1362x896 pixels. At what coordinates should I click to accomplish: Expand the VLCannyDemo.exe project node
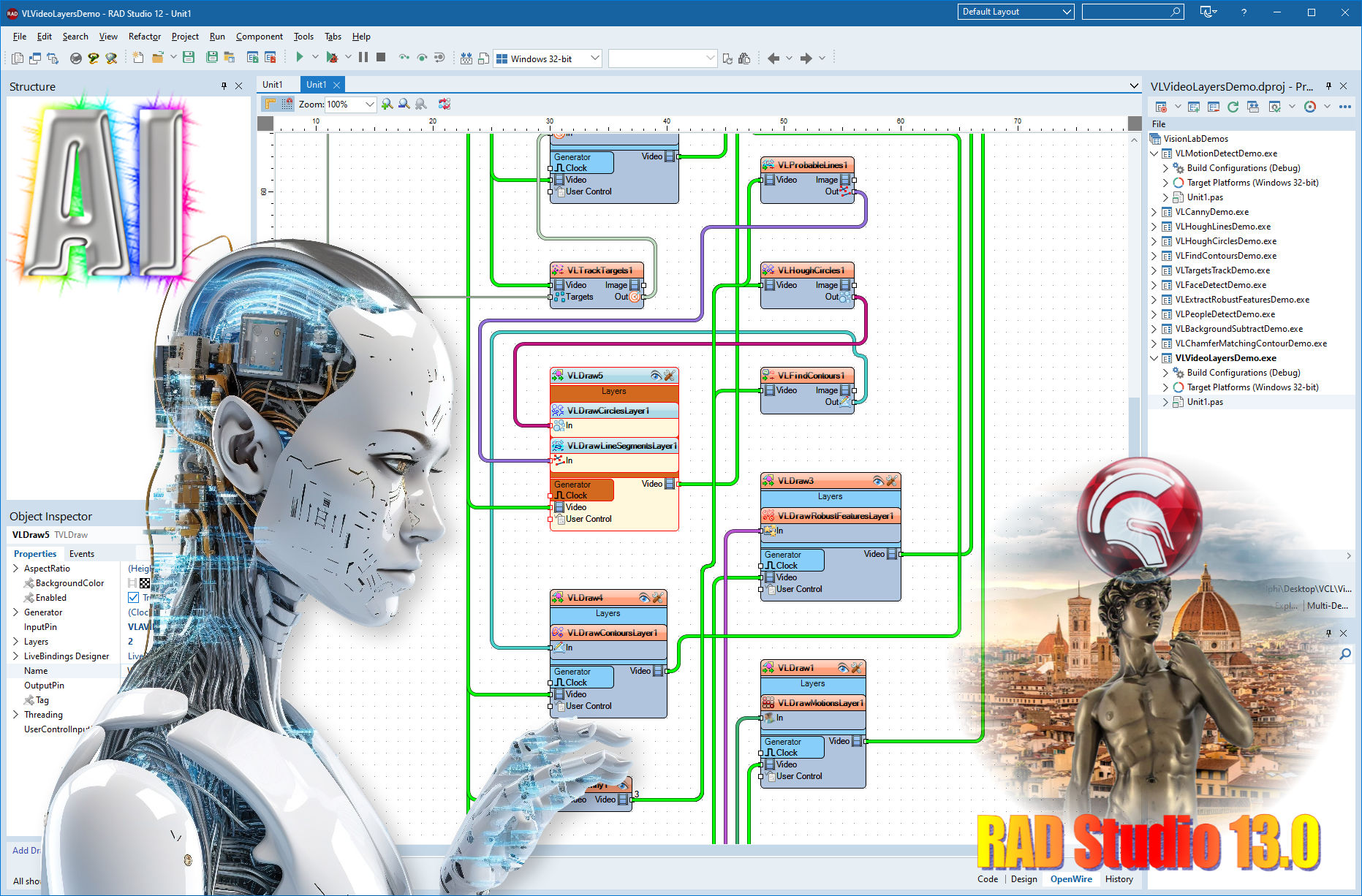[1154, 212]
